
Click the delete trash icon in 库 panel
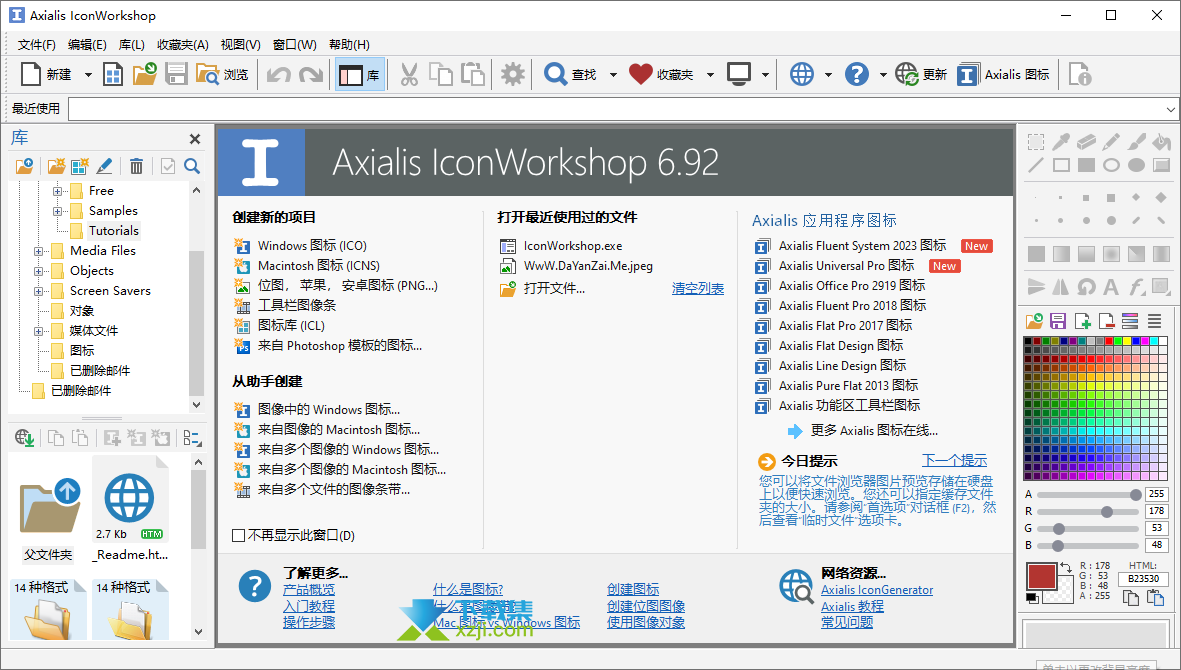pyautogui.click(x=136, y=166)
